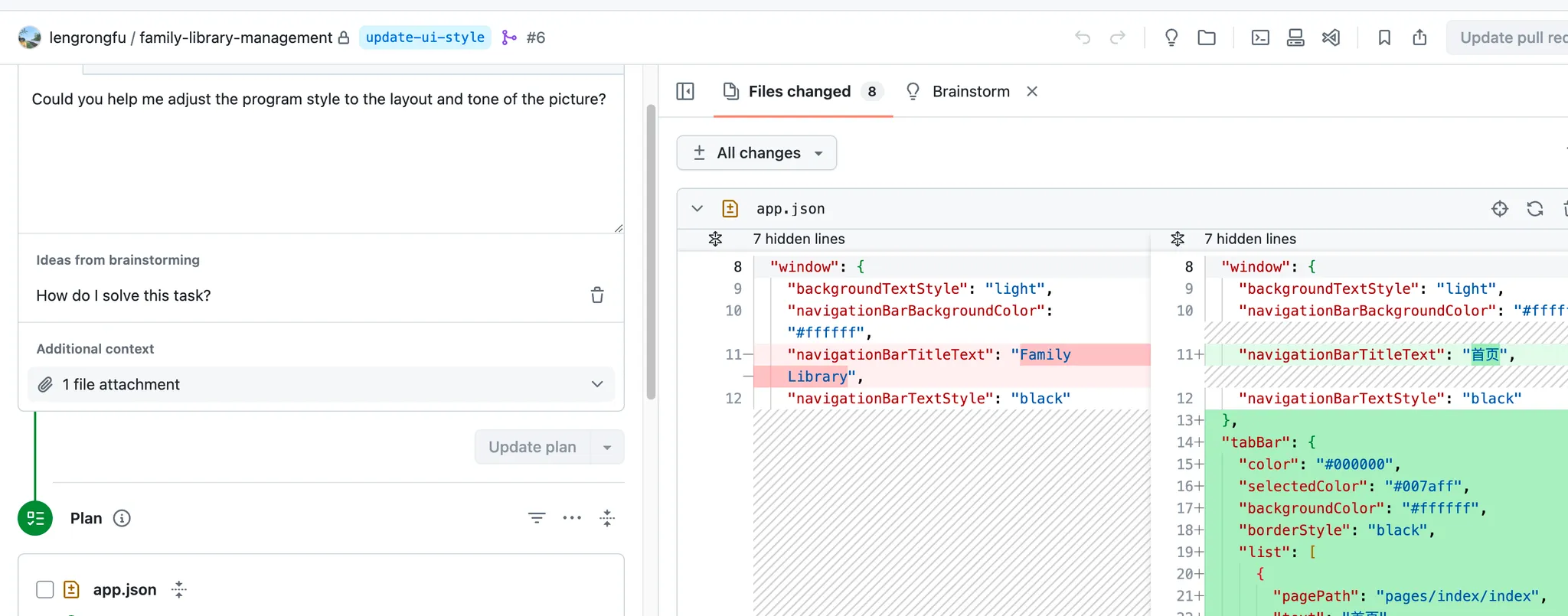Click the left panel vertical scrollbar
The height and width of the screenshot is (616, 1568).
[x=651, y=253]
